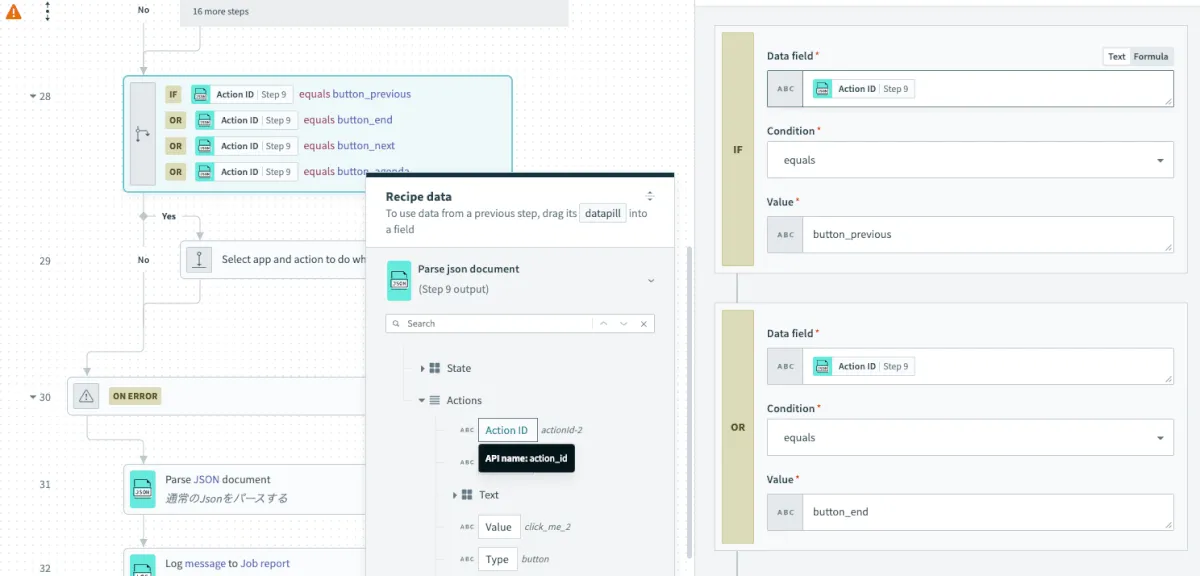Click the button_previous value input field

click(x=986, y=235)
